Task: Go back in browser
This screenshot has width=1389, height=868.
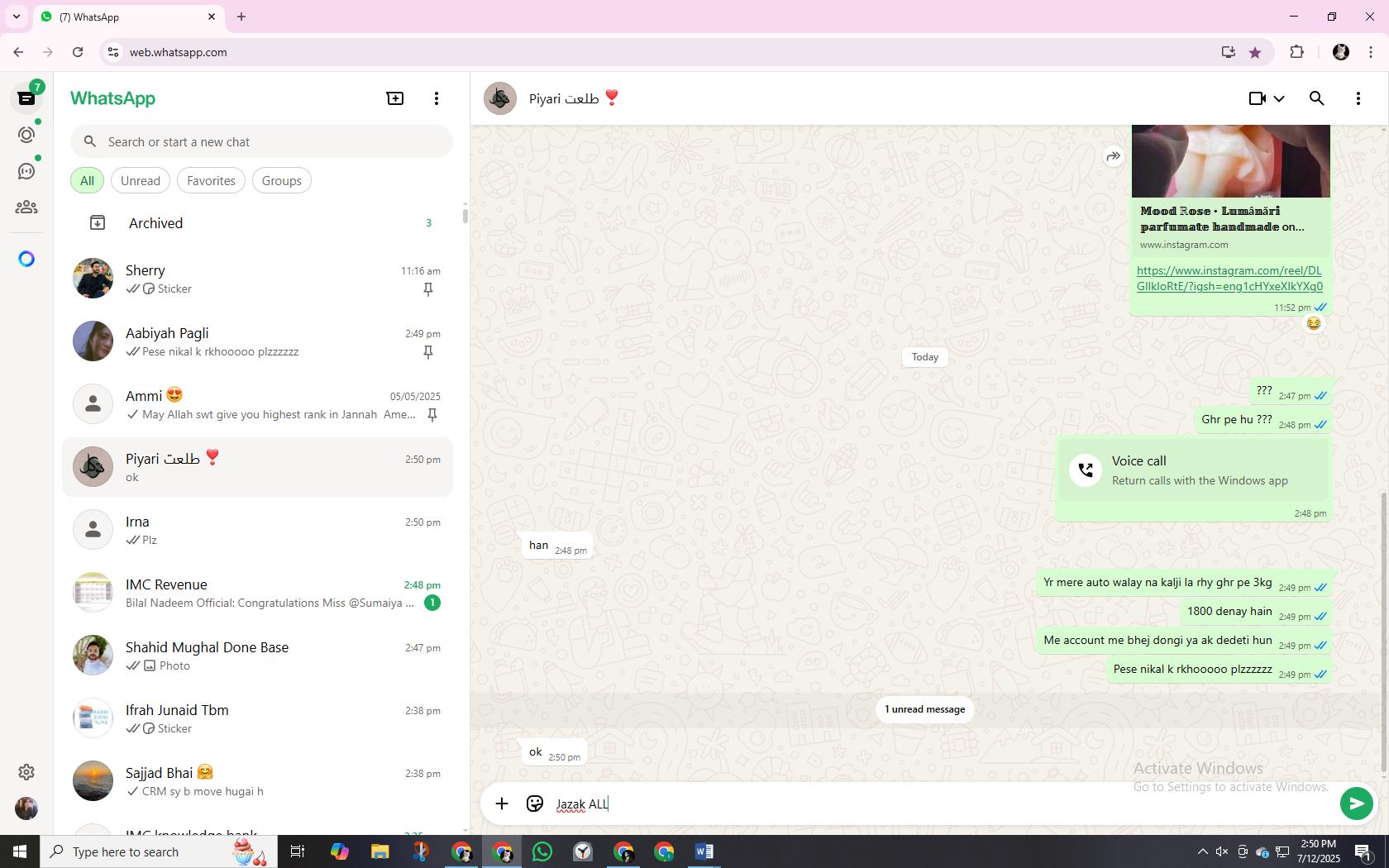Action: (18, 52)
